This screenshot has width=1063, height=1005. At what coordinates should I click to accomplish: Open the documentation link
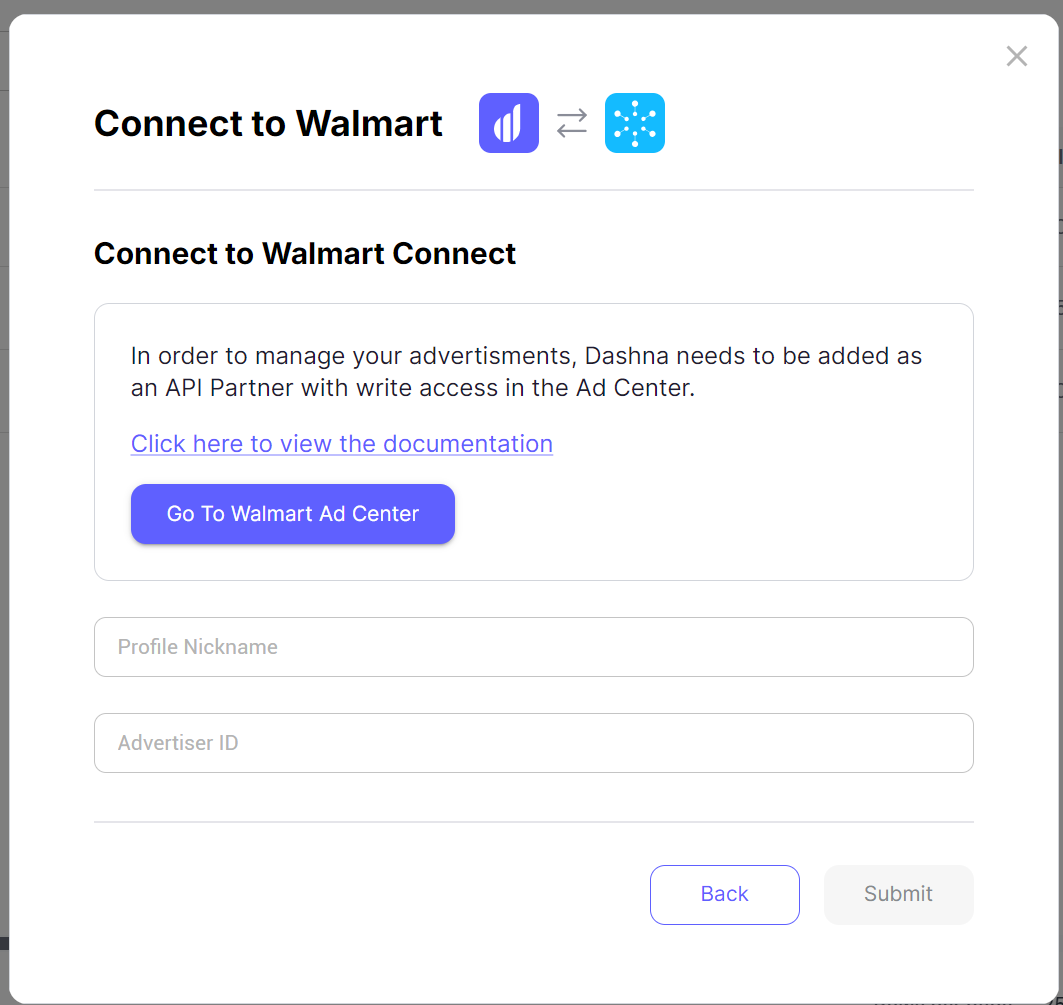tap(341, 444)
